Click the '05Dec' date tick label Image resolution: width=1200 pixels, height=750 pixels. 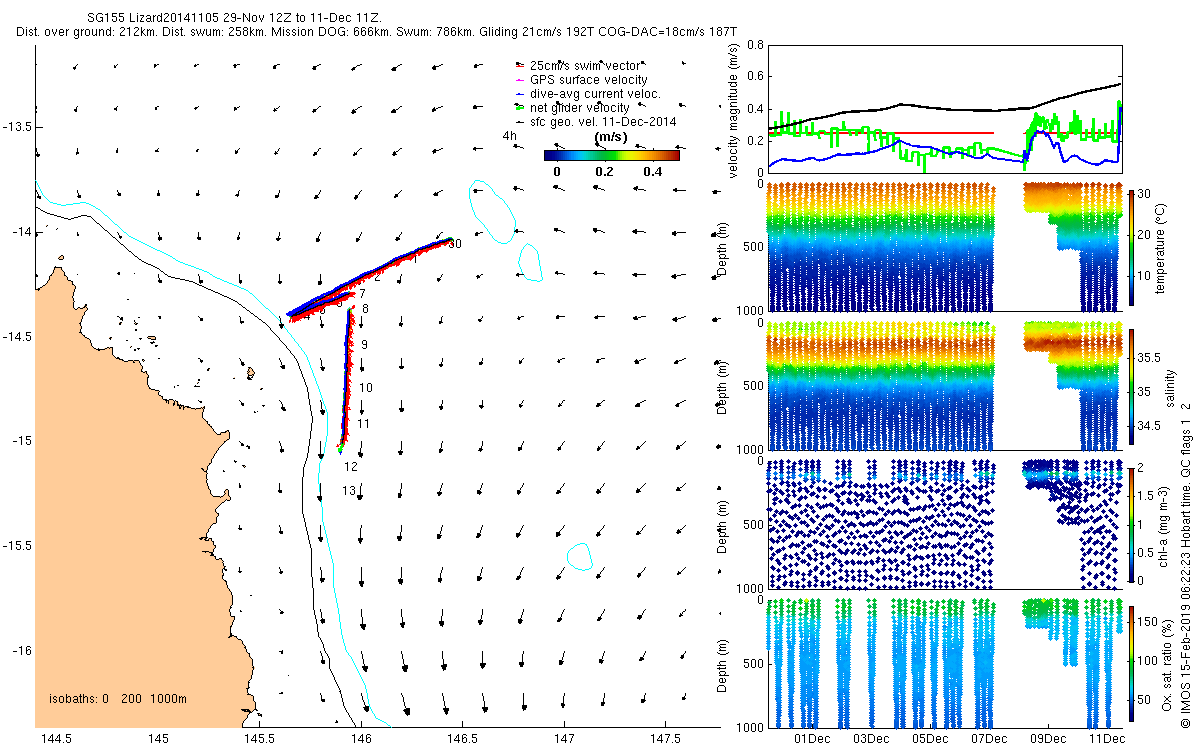pyautogui.click(x=929, y=739)
